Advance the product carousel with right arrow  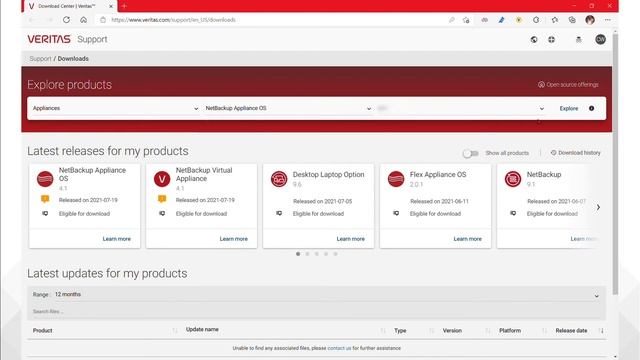coord(598,207)
